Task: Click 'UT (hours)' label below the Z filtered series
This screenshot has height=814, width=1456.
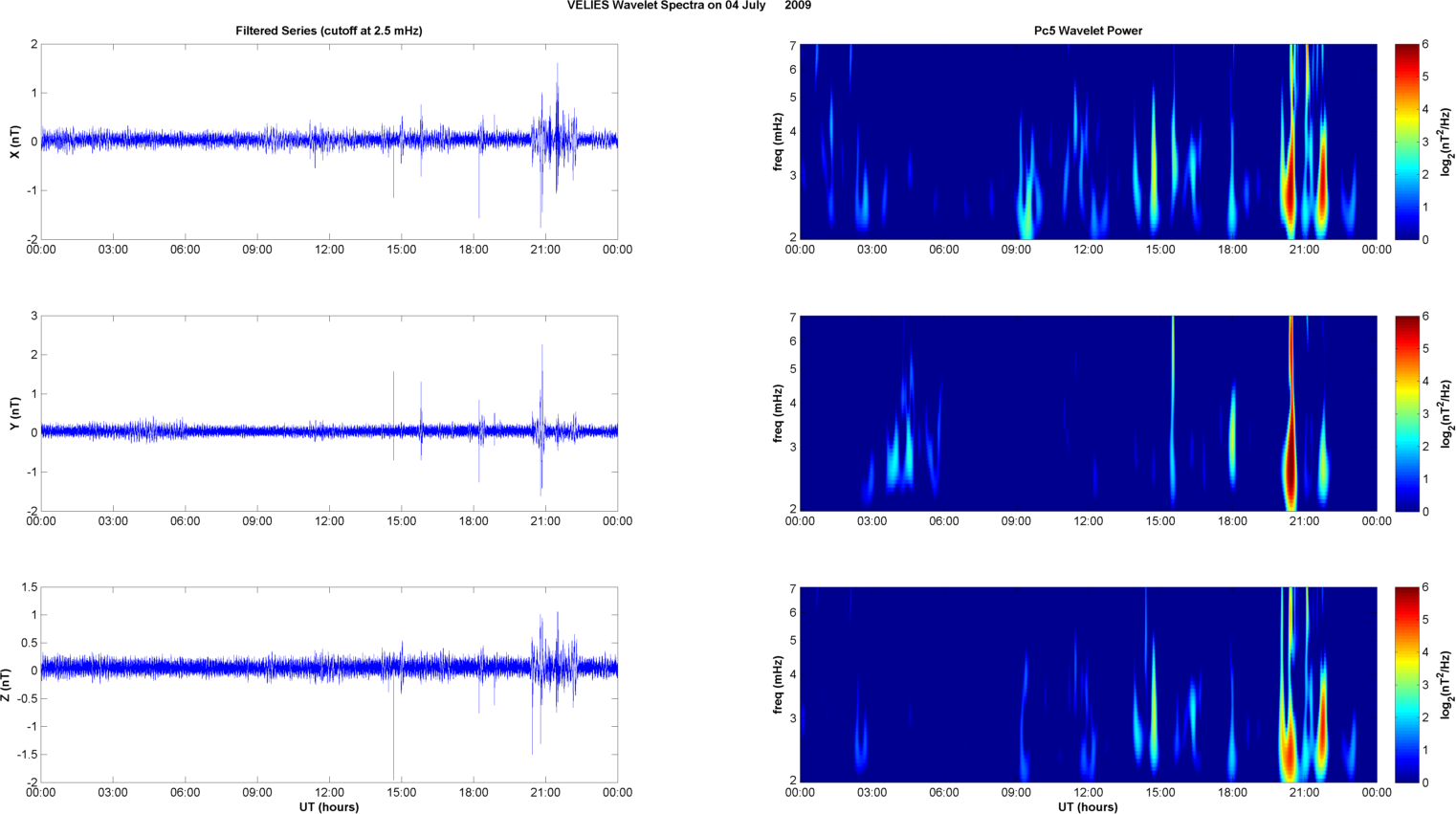Action: pos(329,807)
